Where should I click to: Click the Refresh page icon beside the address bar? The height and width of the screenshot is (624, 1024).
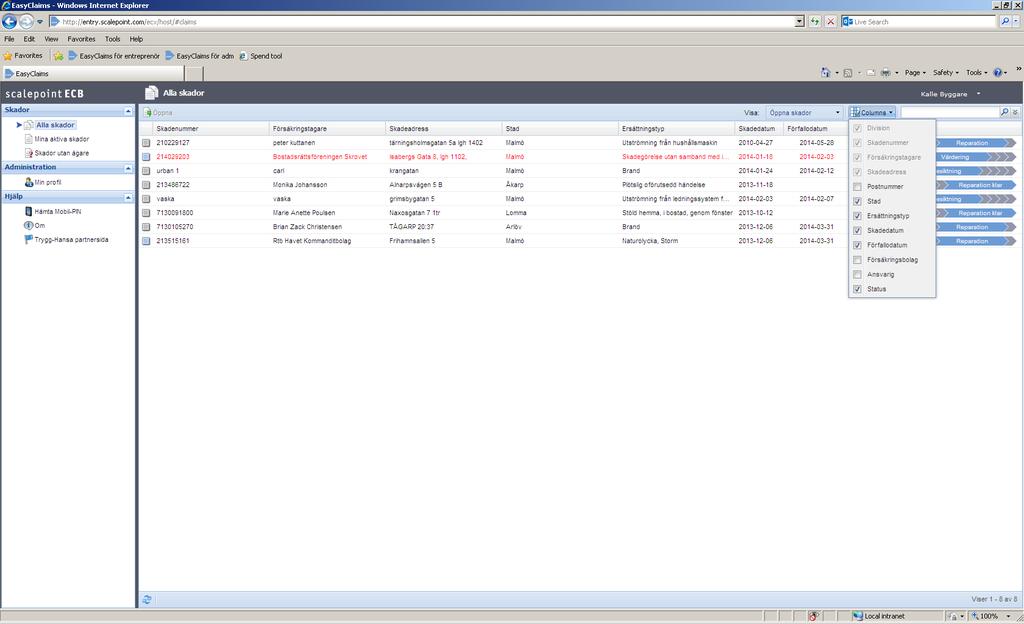coord(815,22)
